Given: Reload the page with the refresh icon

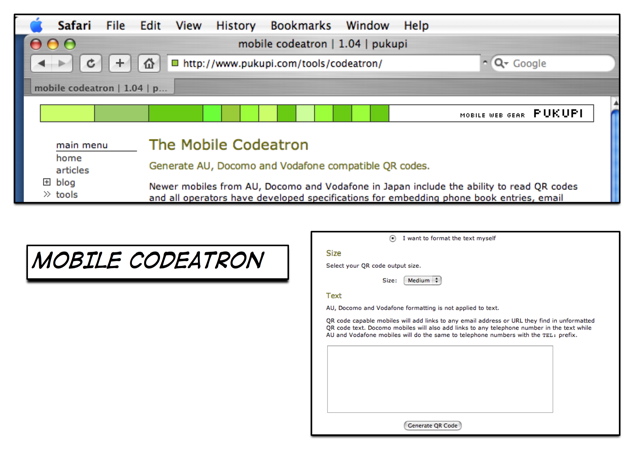Looking at the screenshot, I should (90, 63).
